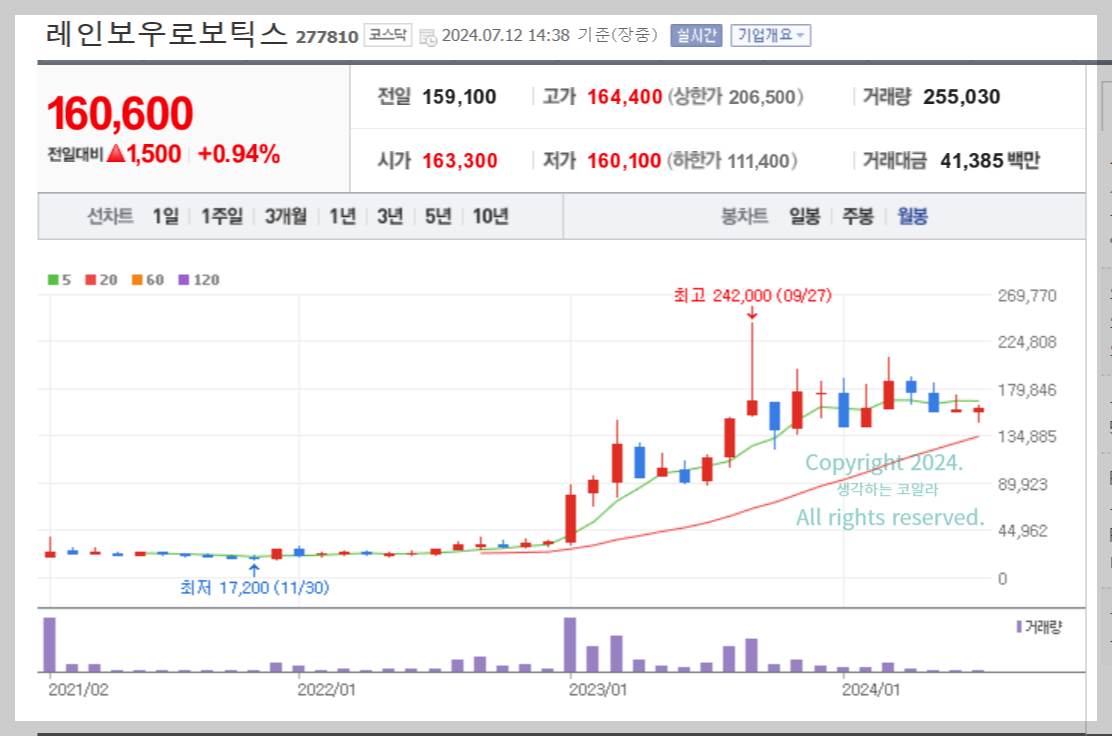Click the 코스닥 market badge
Viewport: 1112px width, 736px height.
click(387, 35)
